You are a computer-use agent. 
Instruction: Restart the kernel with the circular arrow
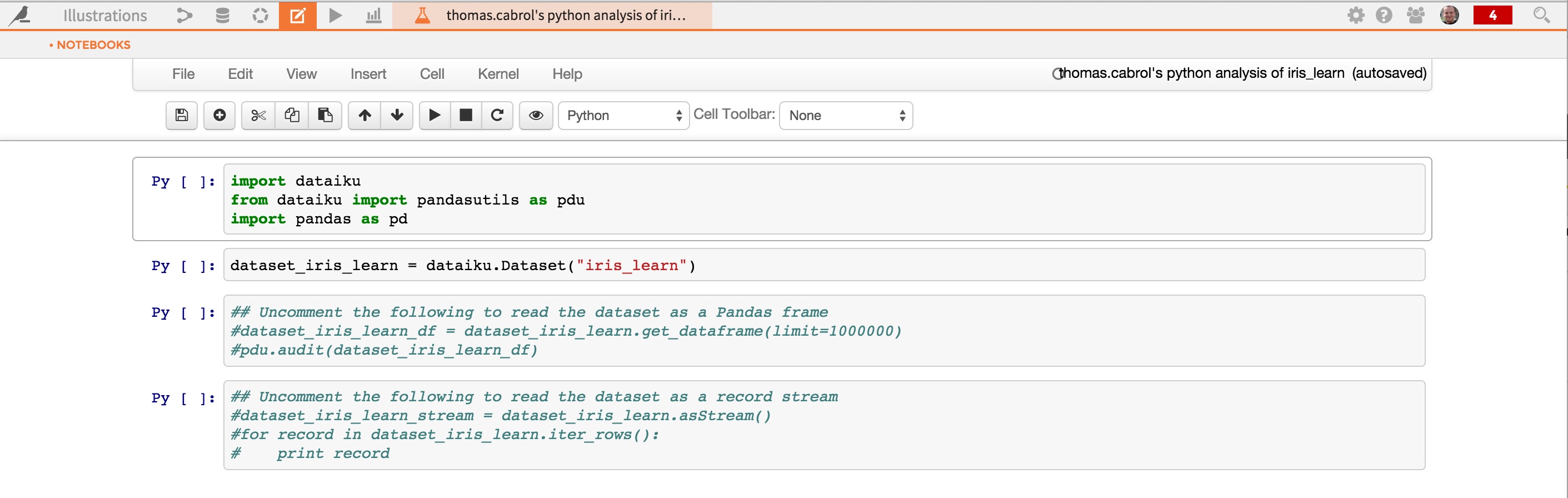(x=497, y=115)
